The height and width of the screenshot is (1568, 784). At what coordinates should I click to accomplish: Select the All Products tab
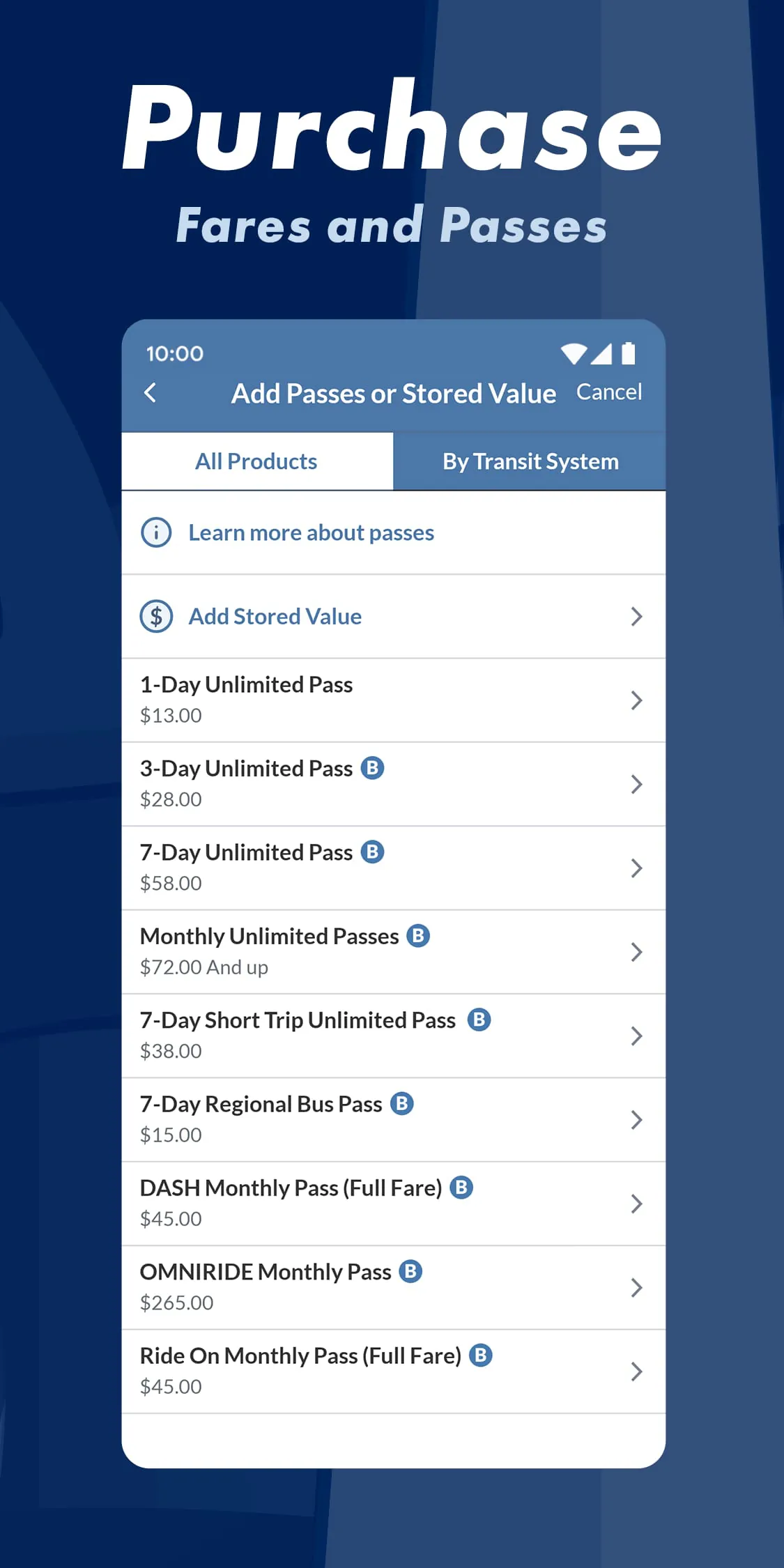click(256, 461)
